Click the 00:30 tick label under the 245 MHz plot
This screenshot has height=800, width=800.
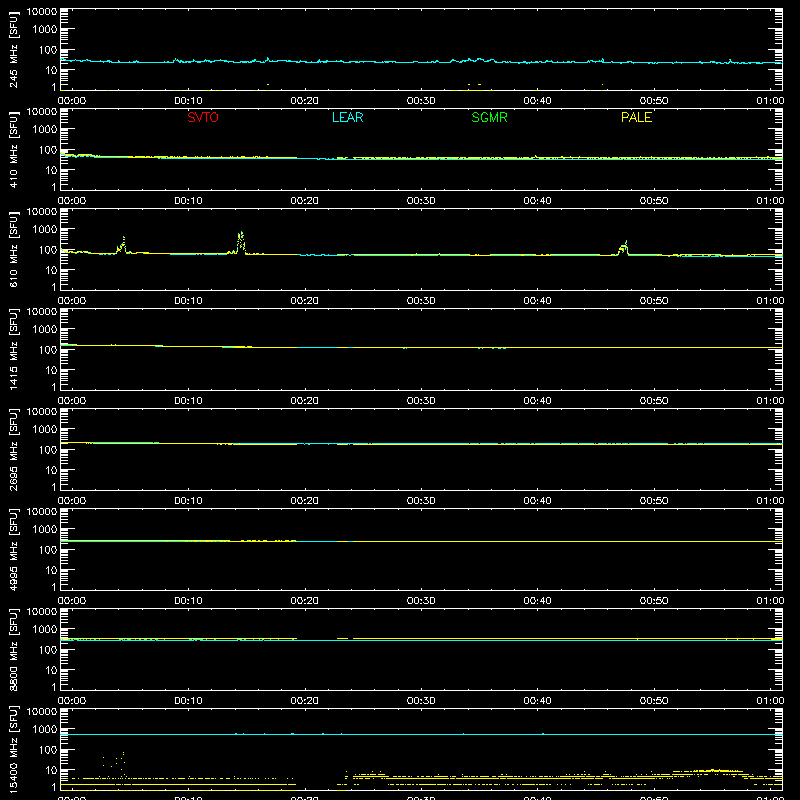(421, 101)
